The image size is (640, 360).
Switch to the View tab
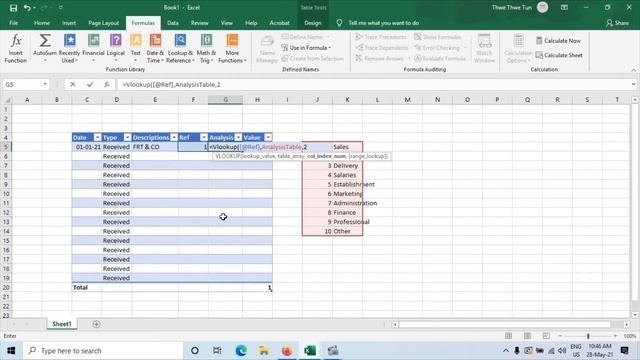point(227,23)
